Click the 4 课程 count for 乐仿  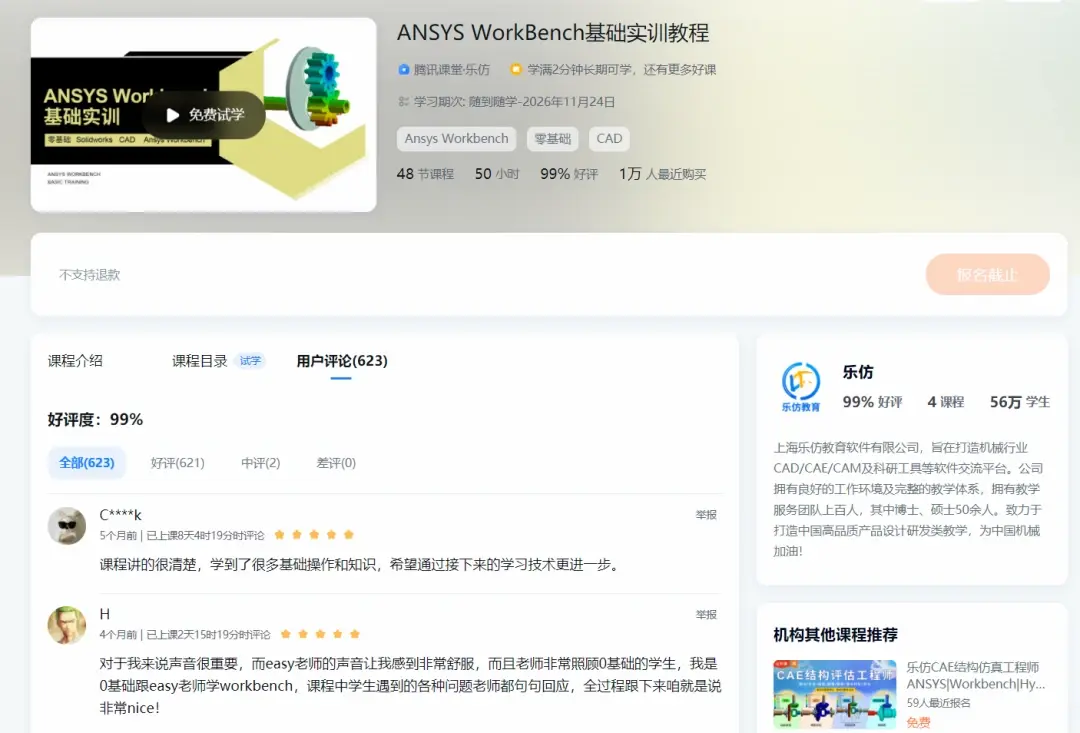click(946, 402)
